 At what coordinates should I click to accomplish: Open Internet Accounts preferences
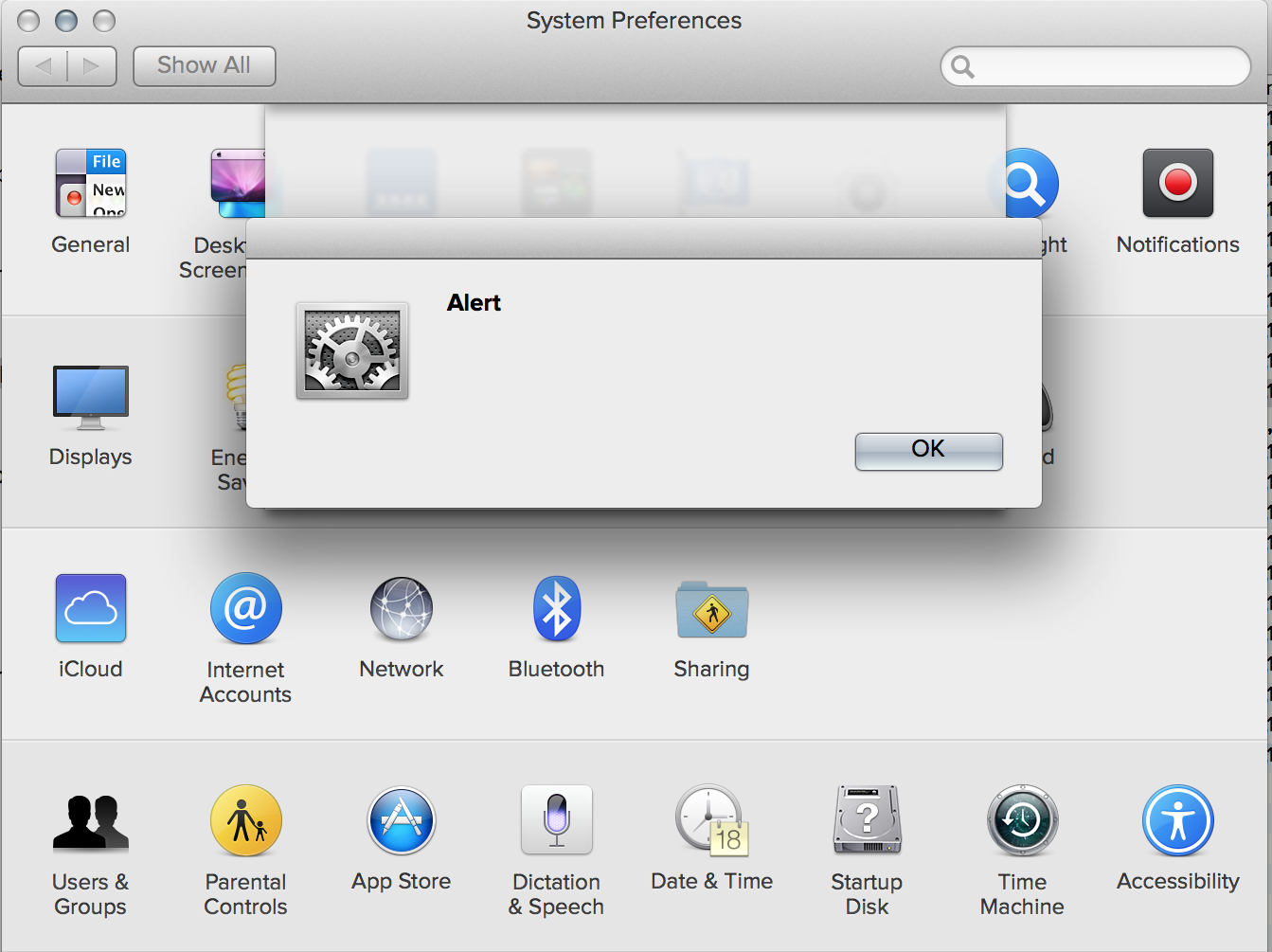click(246, 608)
